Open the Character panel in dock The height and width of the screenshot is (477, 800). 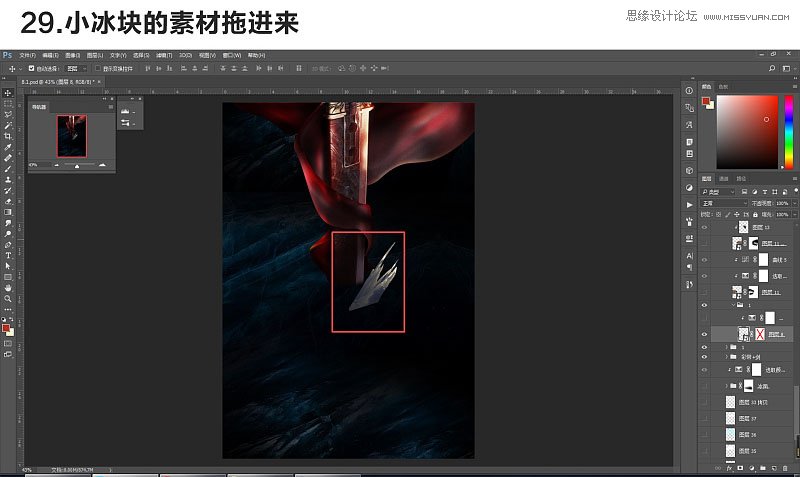click(x=689, y=256)
